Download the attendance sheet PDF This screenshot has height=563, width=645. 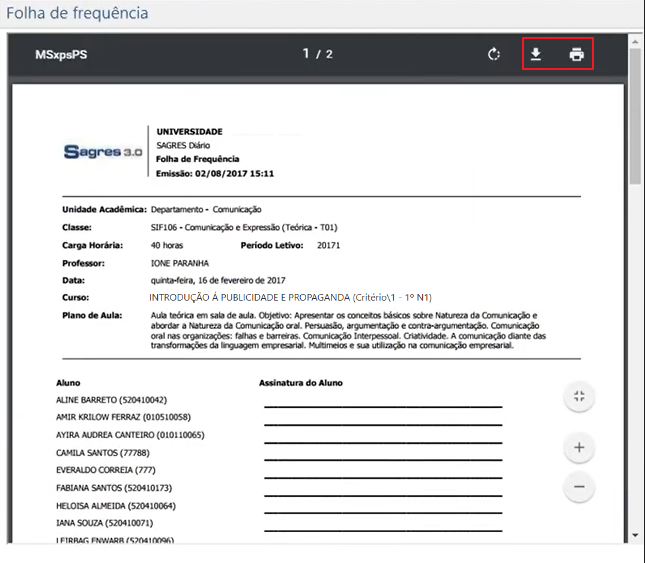(536, 54)
